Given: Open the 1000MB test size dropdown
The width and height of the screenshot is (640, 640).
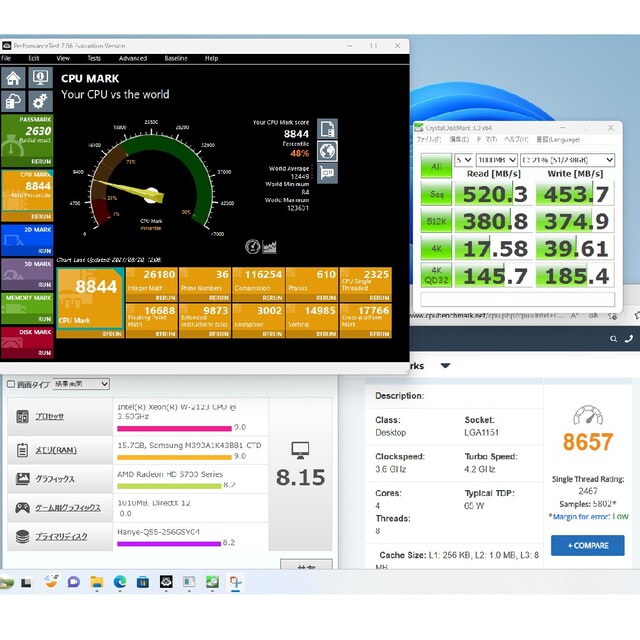Looking at the screenshot, I should tap(497, 160).
